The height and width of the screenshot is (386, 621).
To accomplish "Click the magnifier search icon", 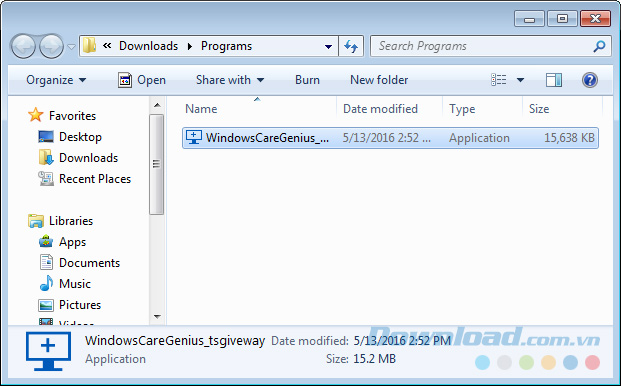I will point(600,46).
